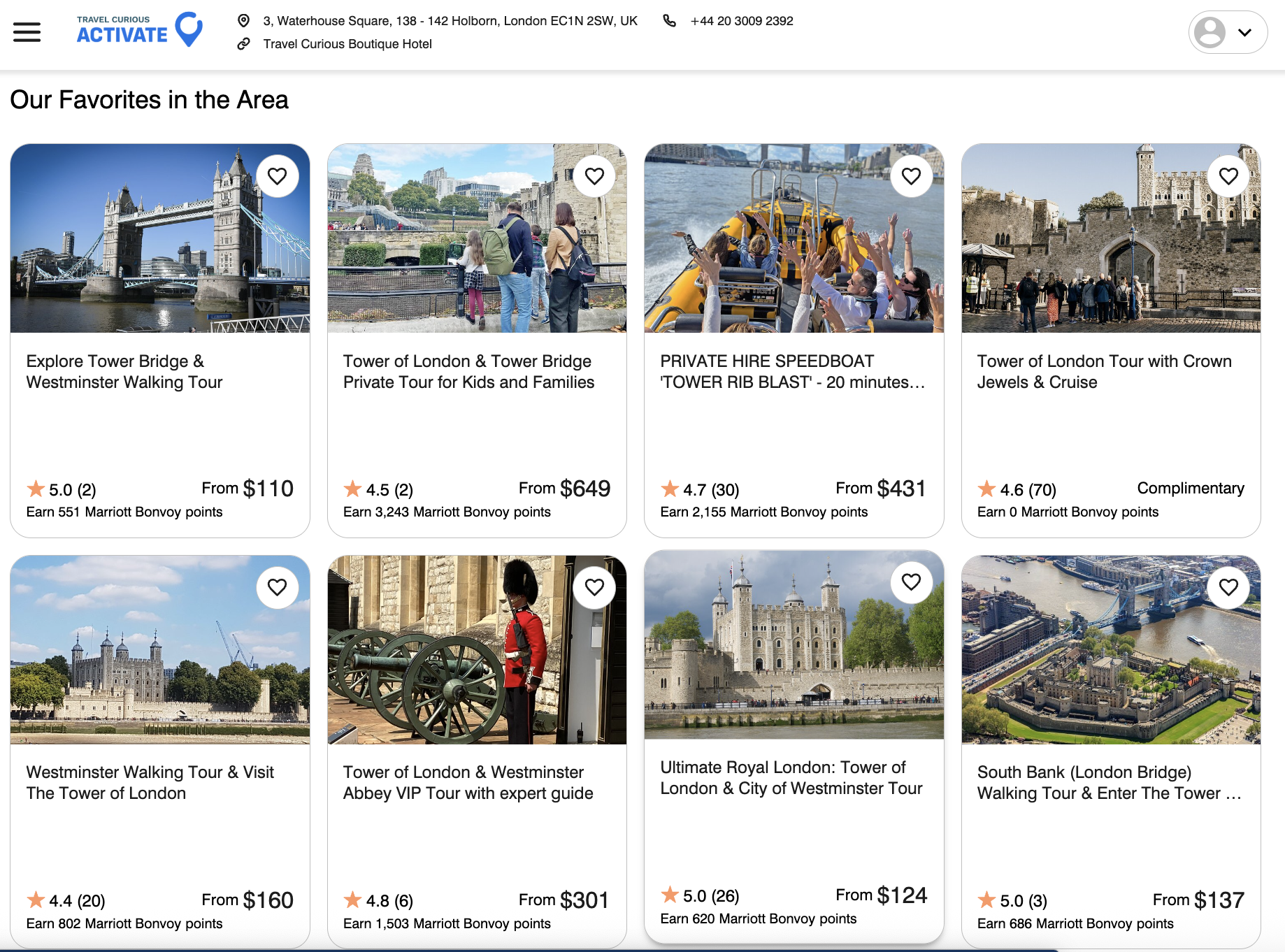Viewport: 1285px width, 952px height.
Task: Click the user profile avatar icon
Action: [x=1209, y=32]
